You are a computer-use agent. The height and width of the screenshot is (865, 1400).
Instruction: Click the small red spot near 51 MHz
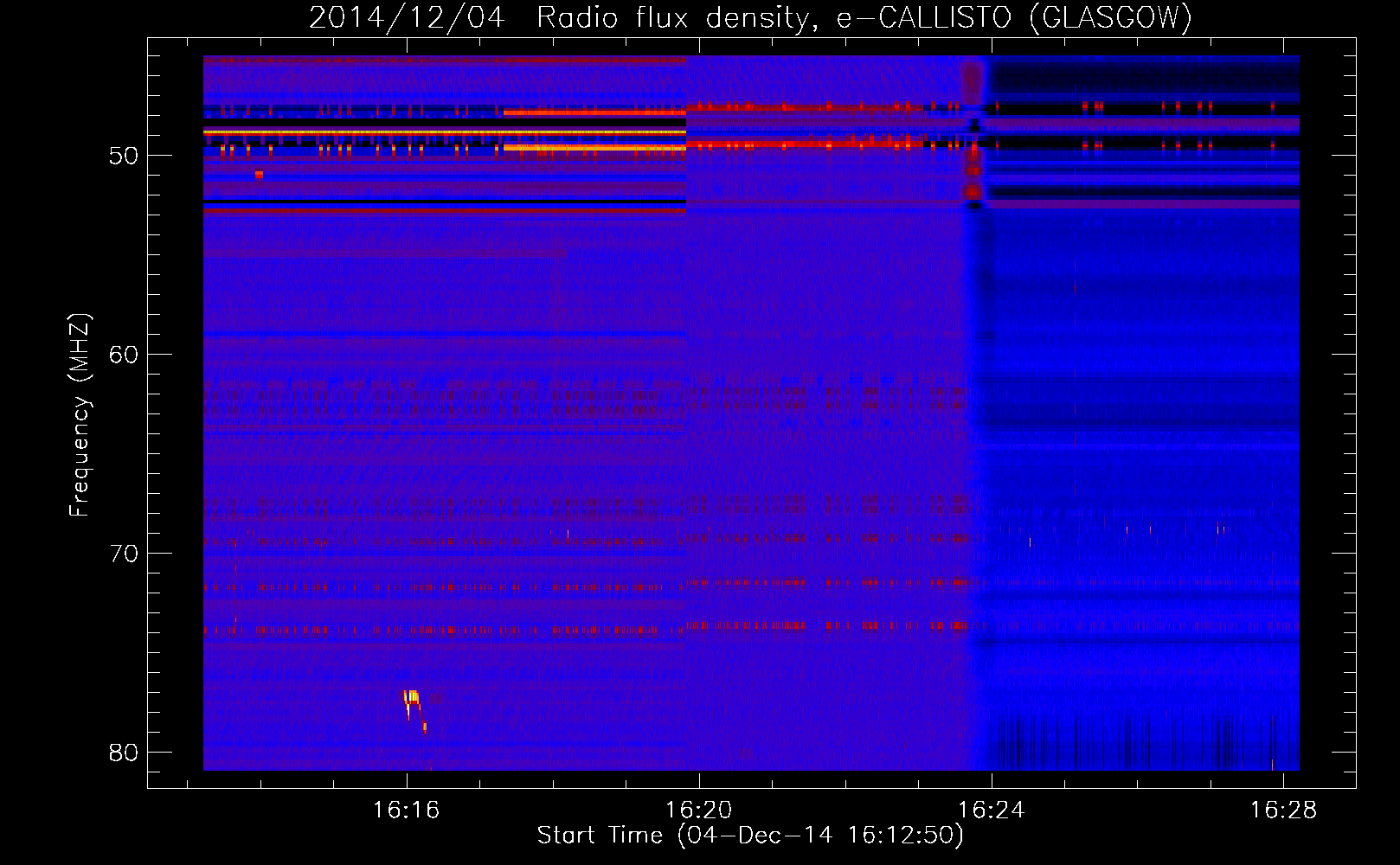tap(259, 175)
